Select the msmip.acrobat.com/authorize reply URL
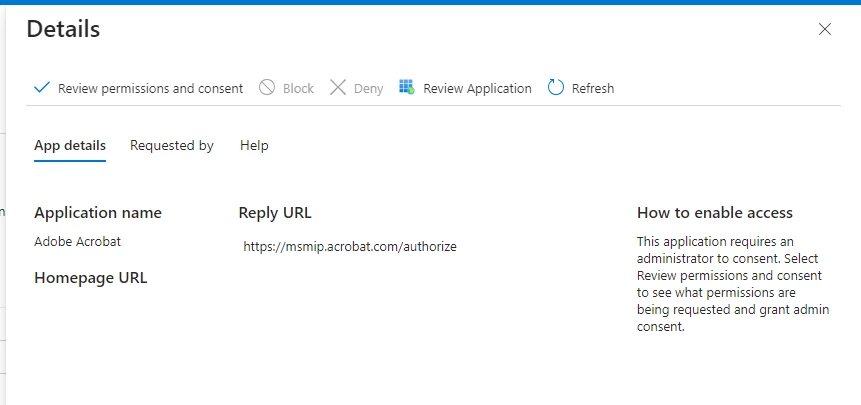Screen dimensions: 861x405 pyautogui.click(x=350, y=246)
